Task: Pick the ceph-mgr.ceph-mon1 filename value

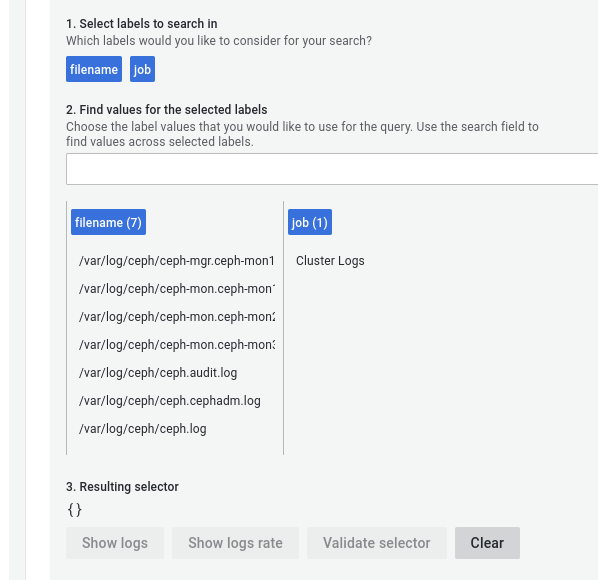Action: pyautogui.click(x=177, y=261)
